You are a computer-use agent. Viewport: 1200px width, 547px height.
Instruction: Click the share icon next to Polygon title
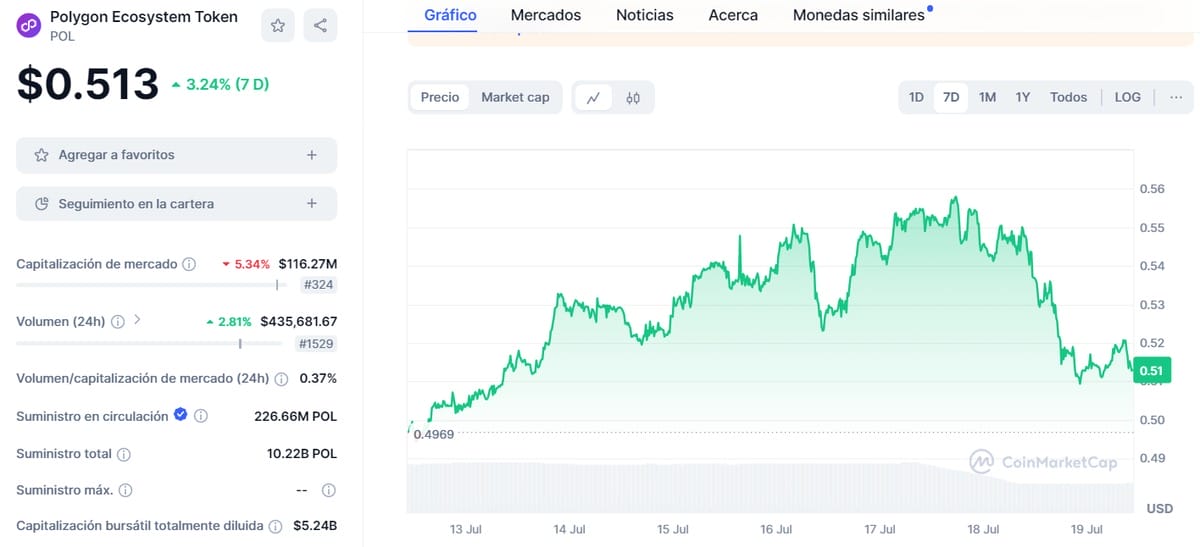coord(320,26)
